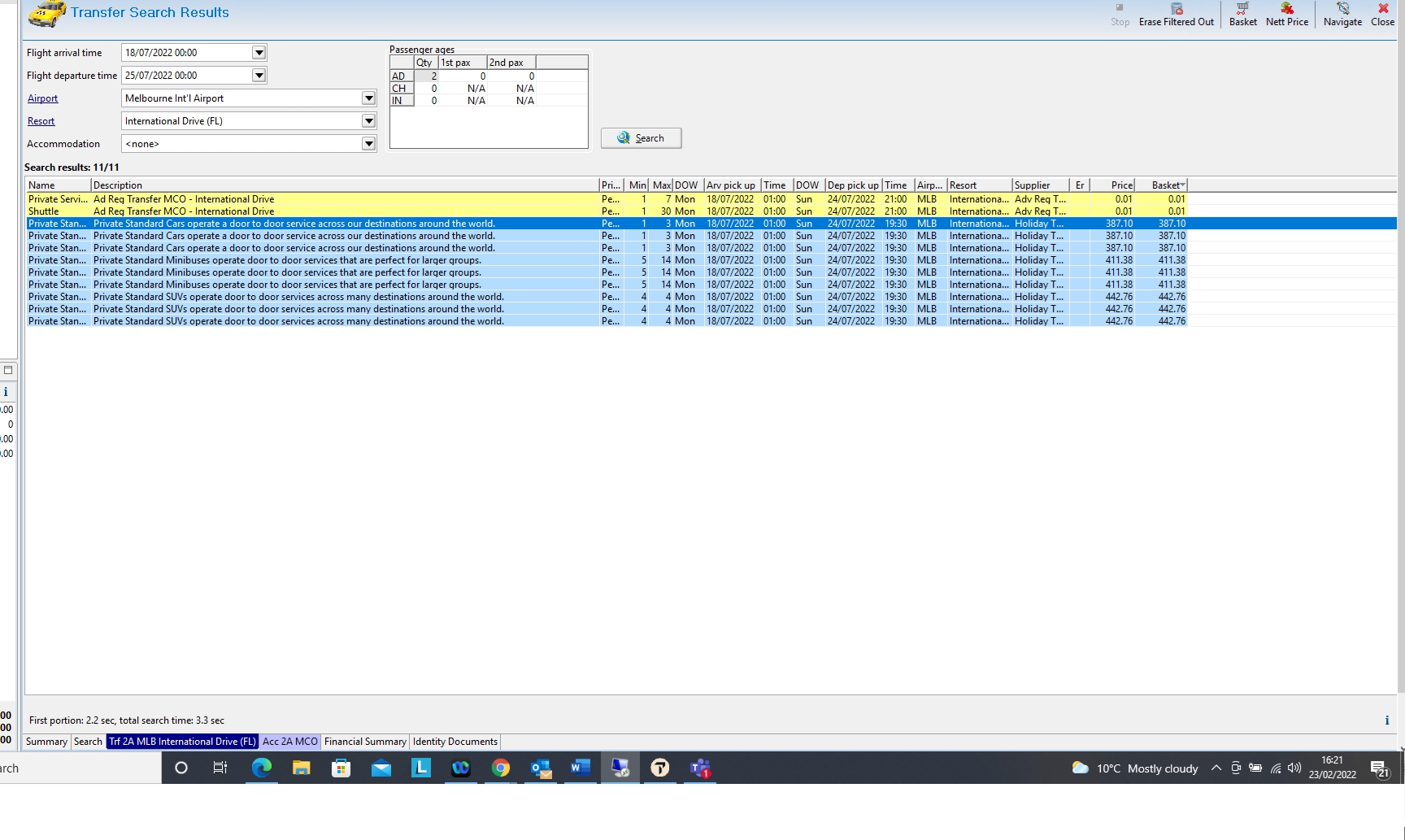Screen dimensions: 1405x840
Task: Close the Transfer Search Results window
Action: pos(1382,15)
